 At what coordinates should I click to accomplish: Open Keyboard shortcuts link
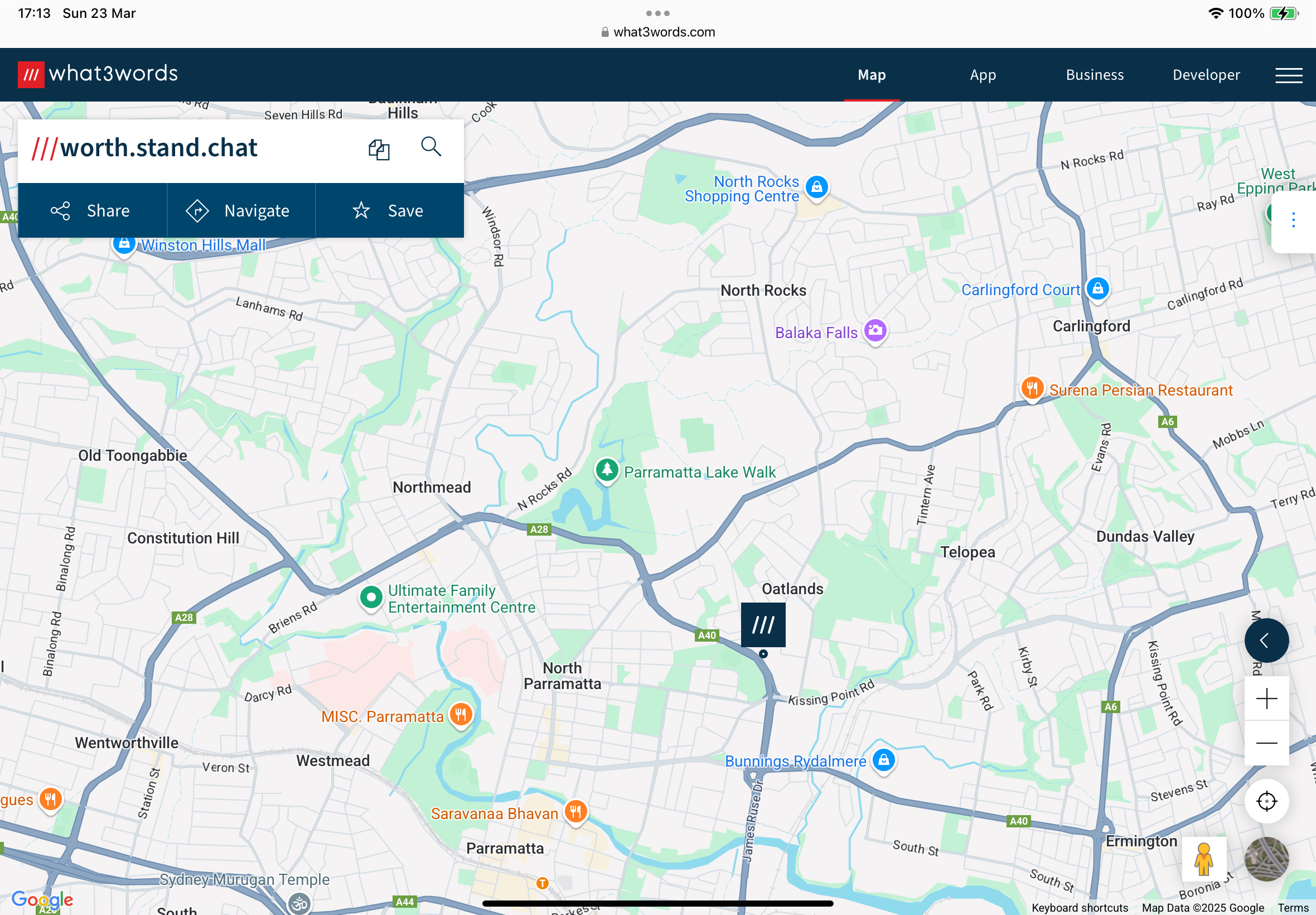[1080, 908]
